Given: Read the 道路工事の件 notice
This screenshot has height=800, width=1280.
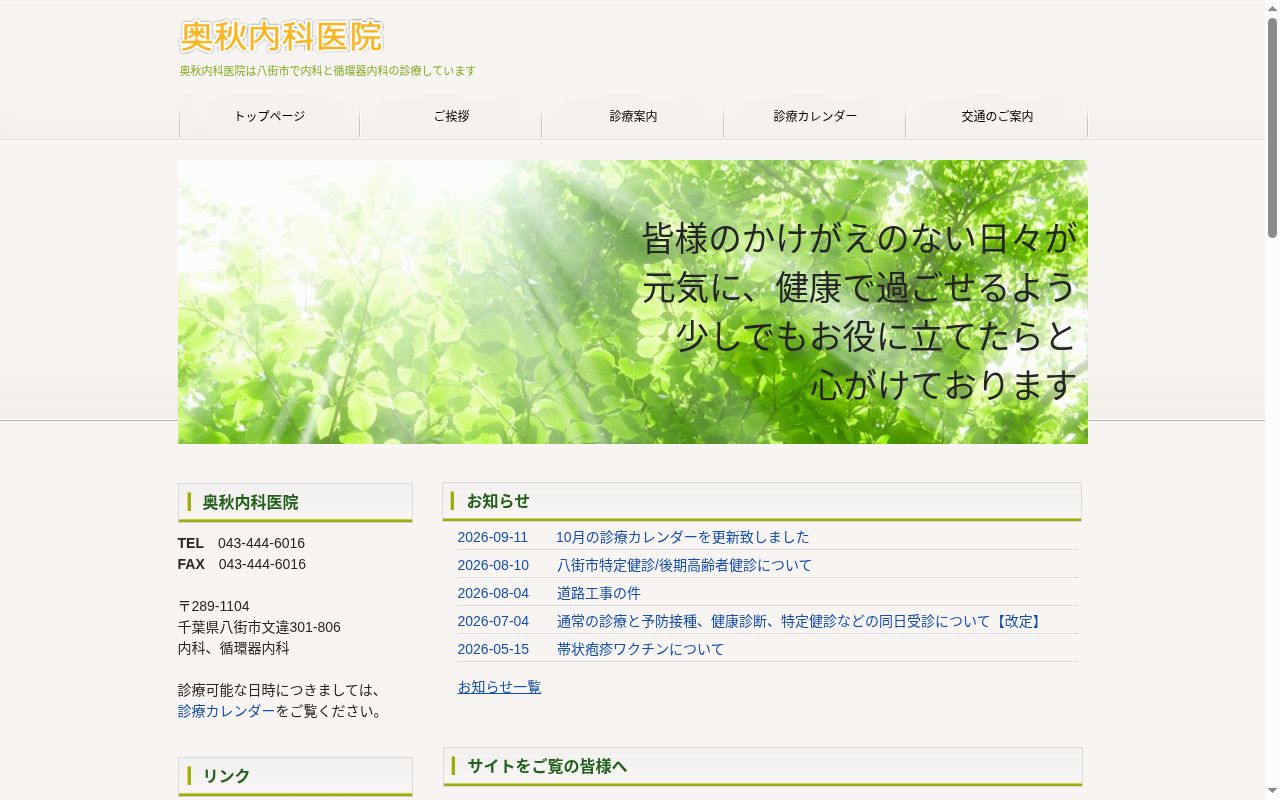Looking at the screenshot, I should click(599, 593).
